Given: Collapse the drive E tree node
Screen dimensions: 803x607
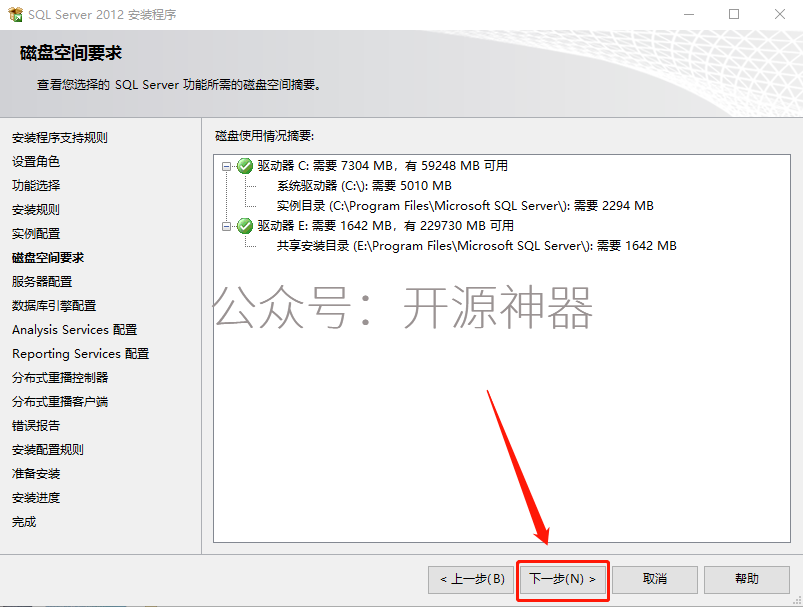Looking at the screenshot, I should pos(226,226).
